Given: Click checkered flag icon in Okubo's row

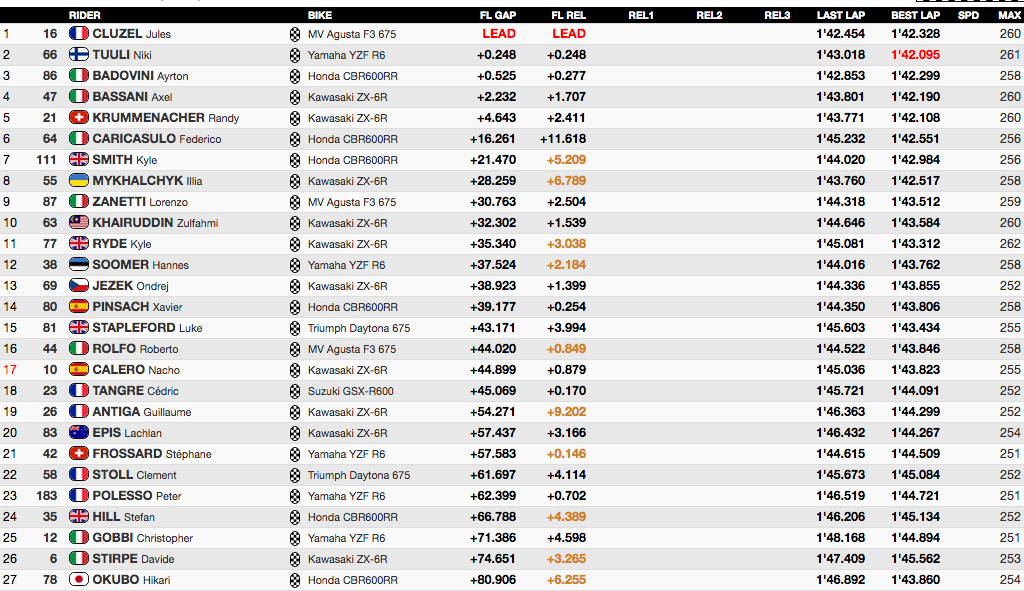Looking at the screenshot, I should 295,580.
